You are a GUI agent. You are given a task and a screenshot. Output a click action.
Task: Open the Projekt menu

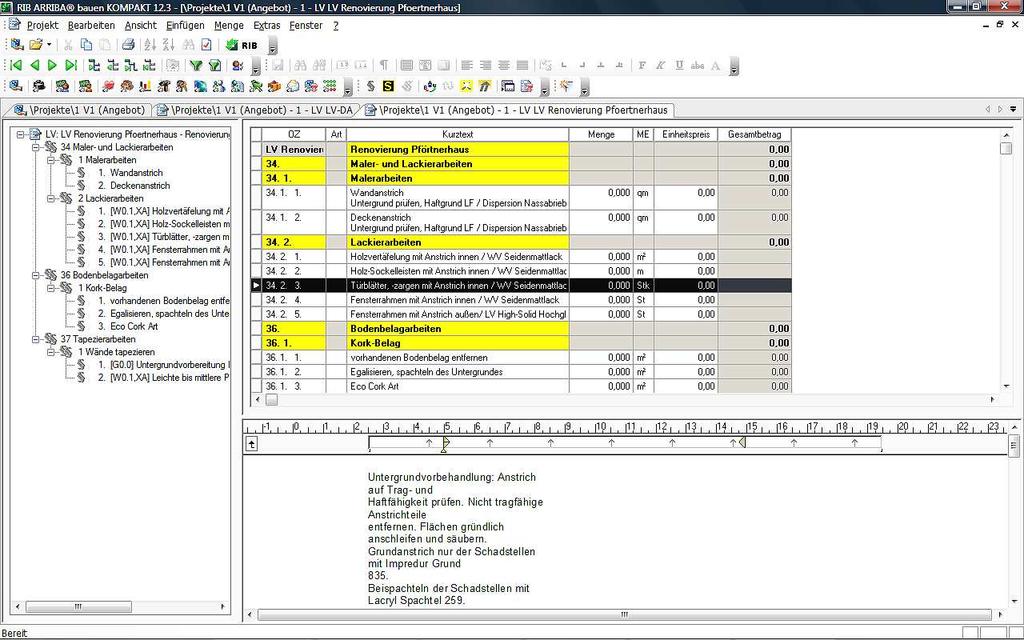click(42, 25)
